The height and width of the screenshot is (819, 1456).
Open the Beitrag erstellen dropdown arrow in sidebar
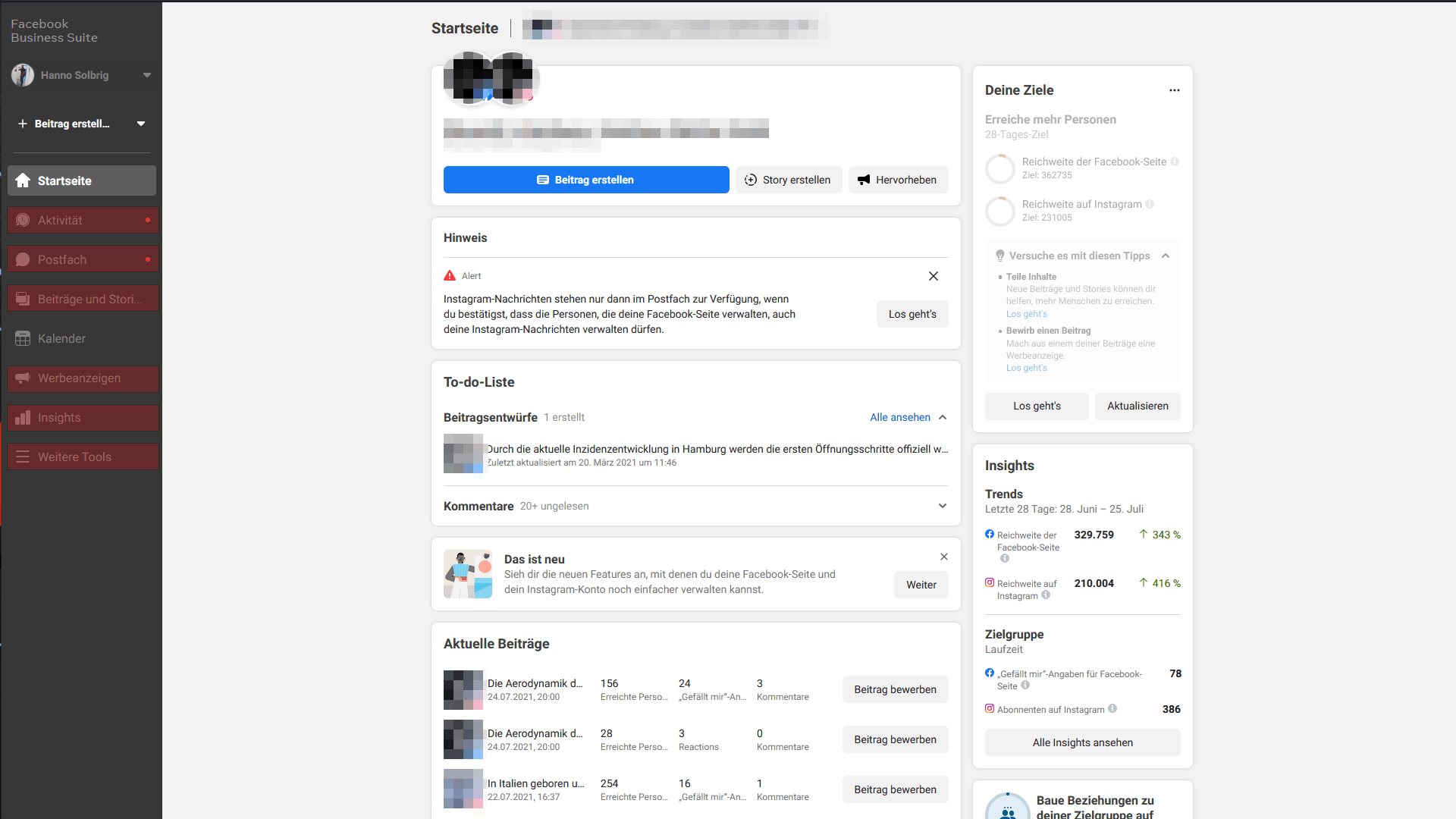click(x=141, y=124)
